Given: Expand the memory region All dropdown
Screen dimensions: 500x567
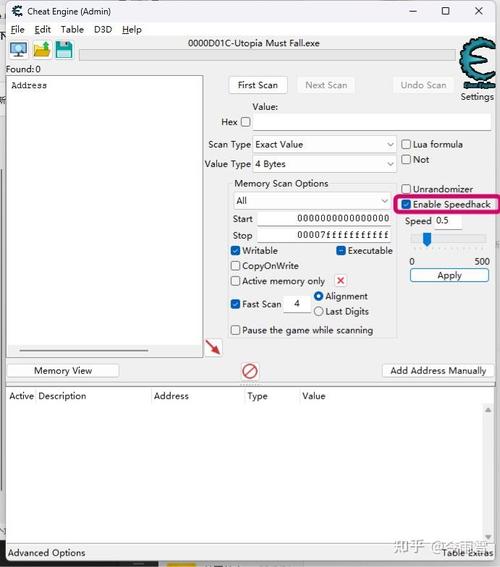Looking at the screenshot, I should [x=312, y=201].
